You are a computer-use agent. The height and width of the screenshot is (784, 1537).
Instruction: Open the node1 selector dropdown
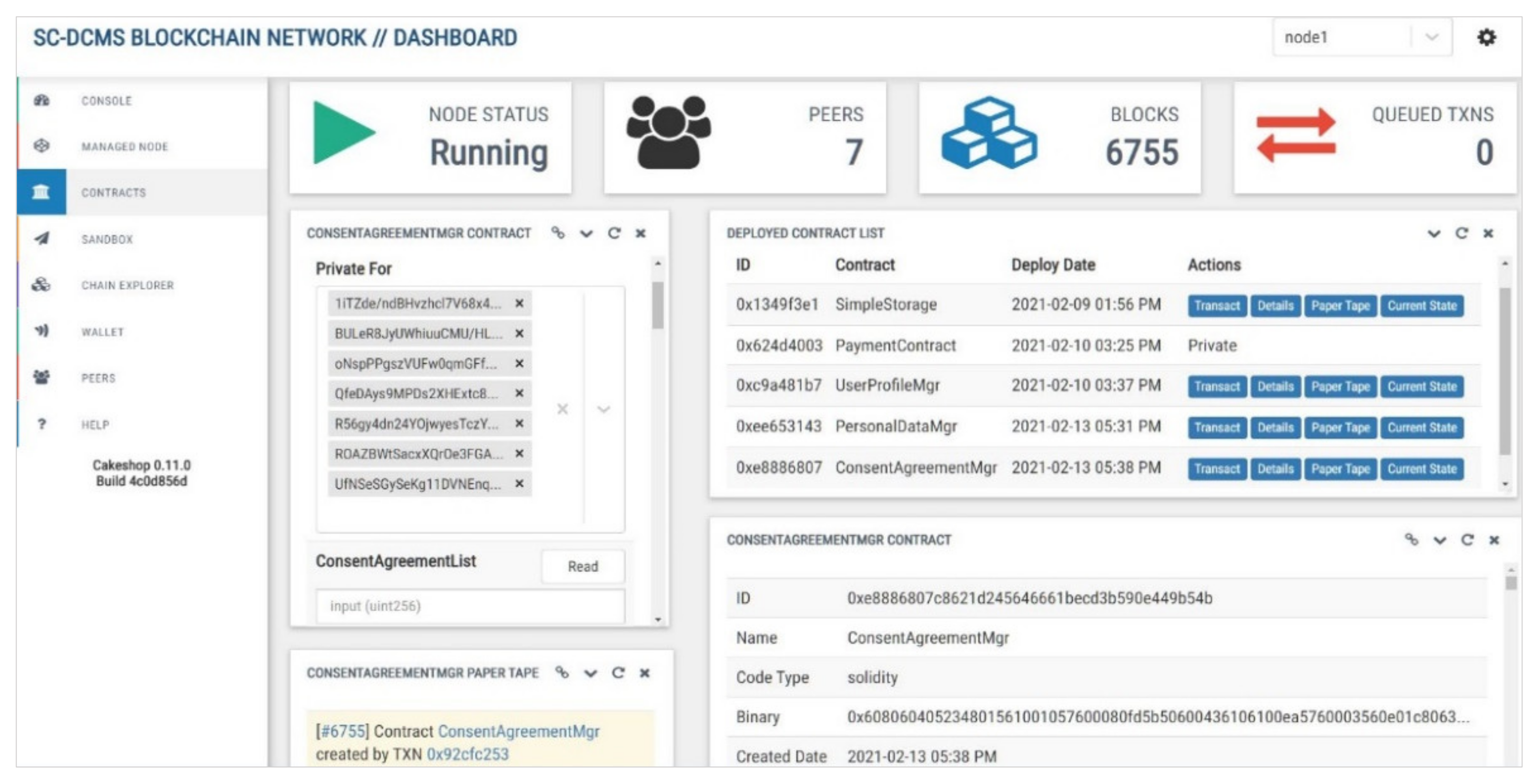coord(1431,38)
